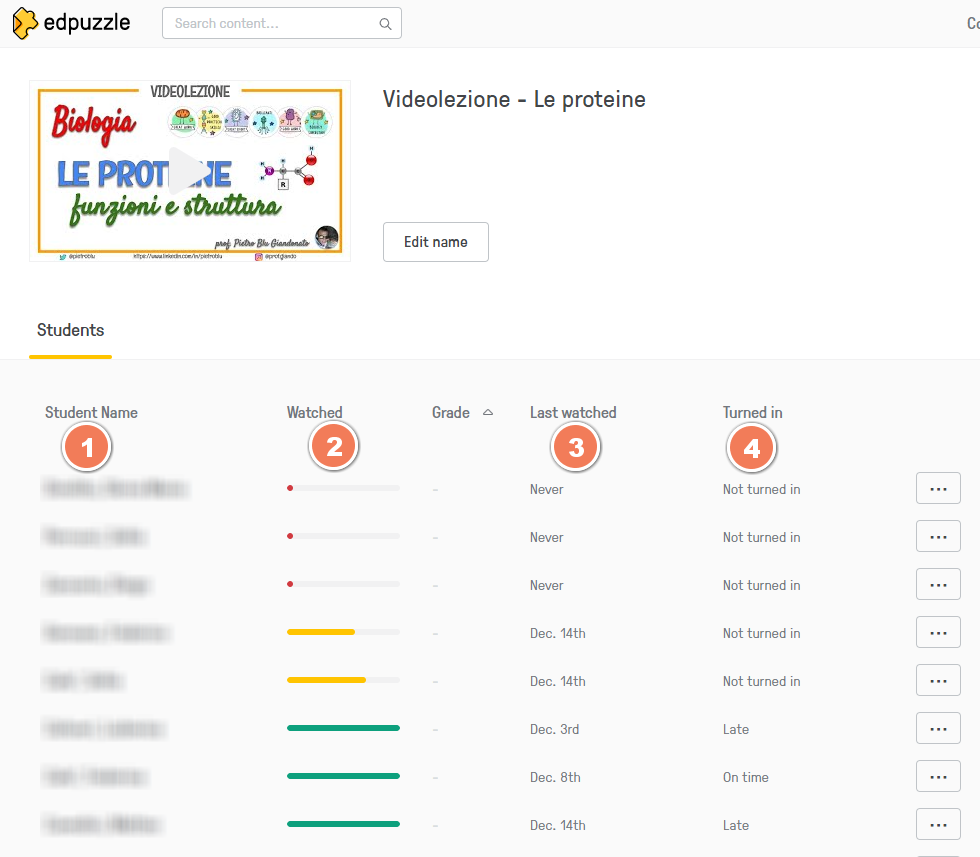
Task: Click the Edpuzzle logo
Action: 72,22
